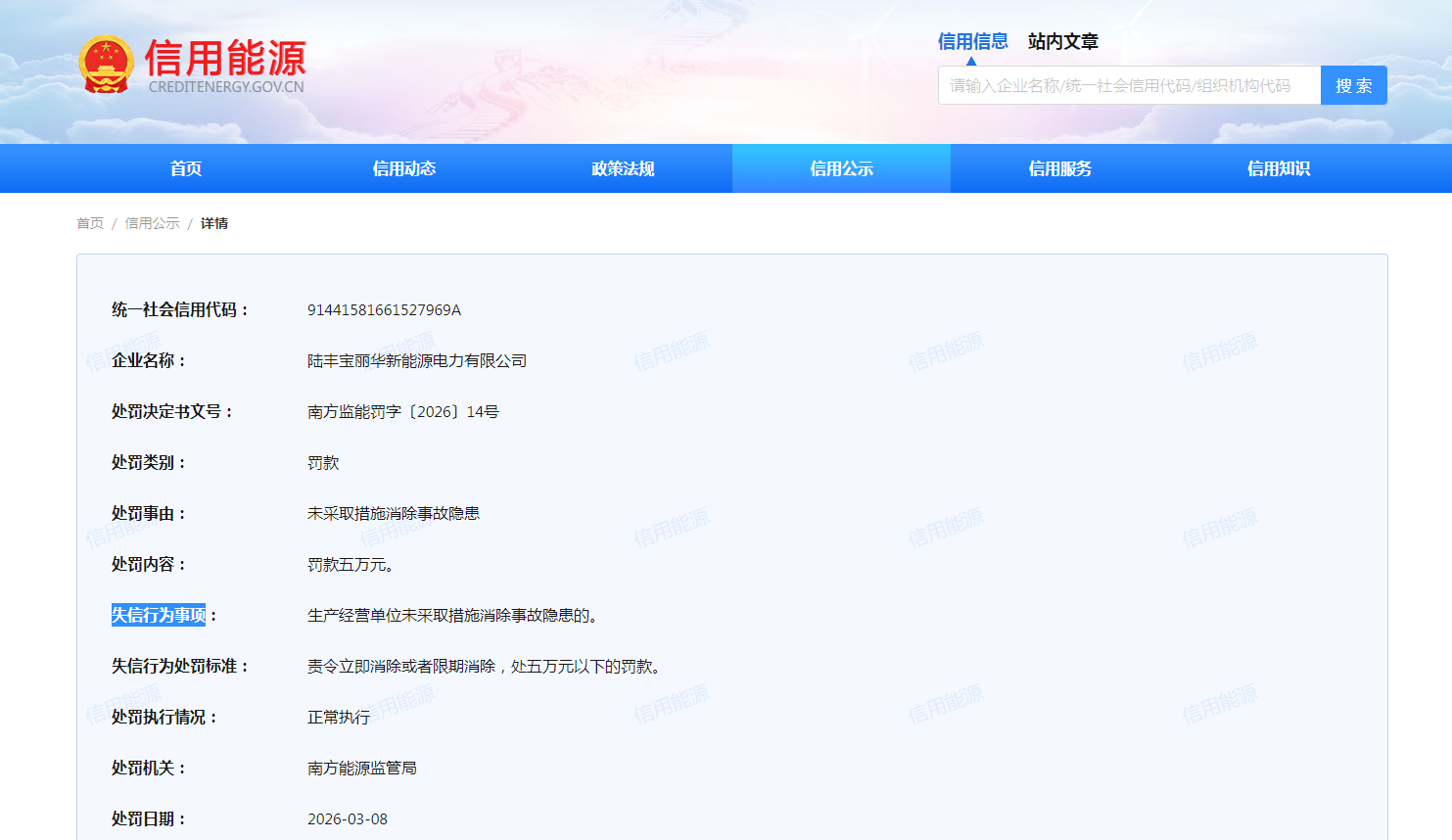The height and width of the screenshot is (840, 1452).
Task: Click the national emblem logo icon
Action: tap(106, 65)
